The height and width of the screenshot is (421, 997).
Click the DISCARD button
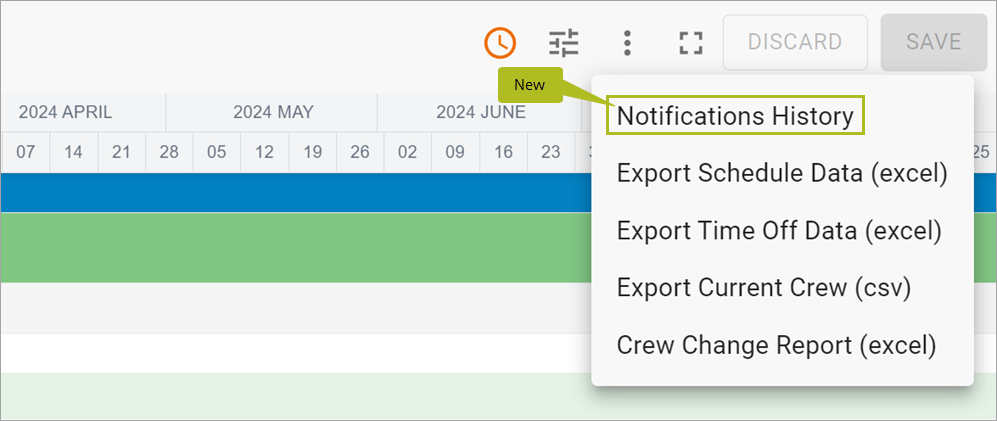795,42
